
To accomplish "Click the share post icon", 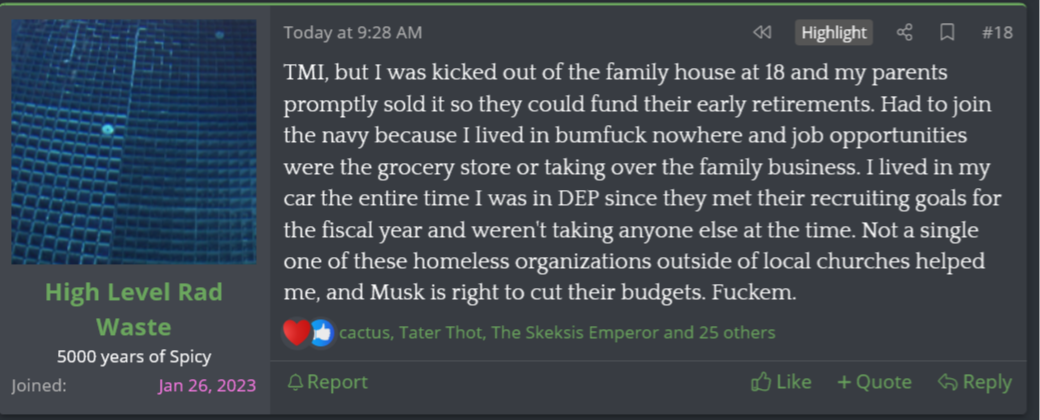I will click(904, 33).
